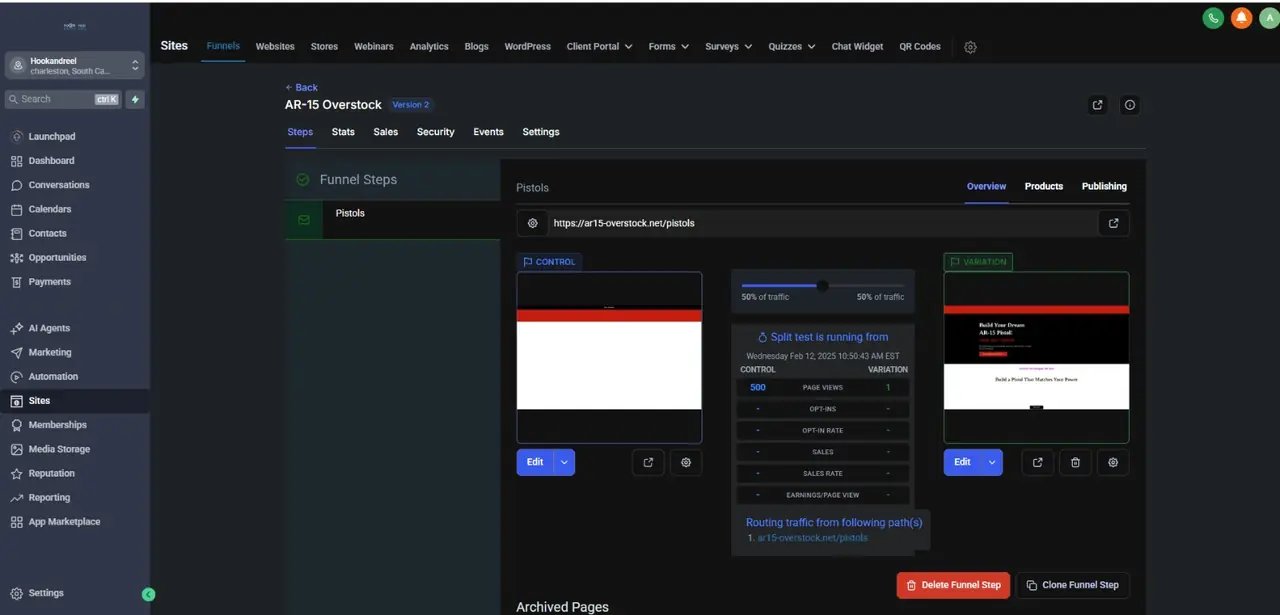1280x615 pixels.
Task: Select the control page thumbnail
Action: [609, 357]
